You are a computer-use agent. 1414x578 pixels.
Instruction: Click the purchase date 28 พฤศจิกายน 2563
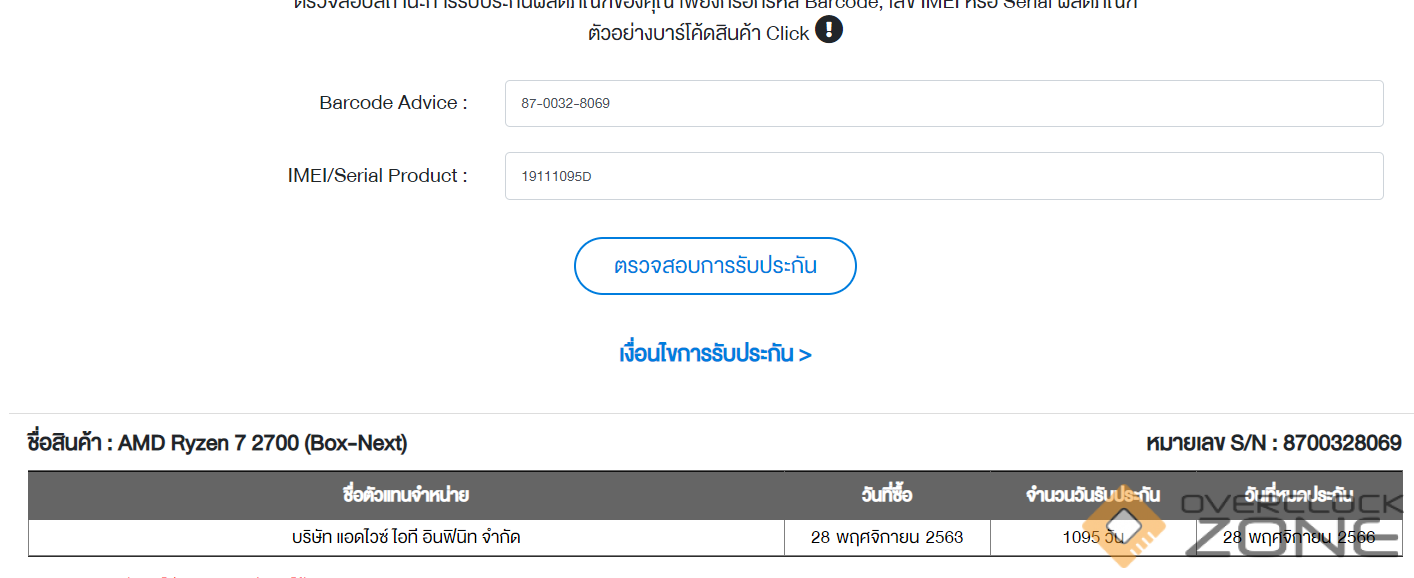pyautogui.click(x=887, y=538)
